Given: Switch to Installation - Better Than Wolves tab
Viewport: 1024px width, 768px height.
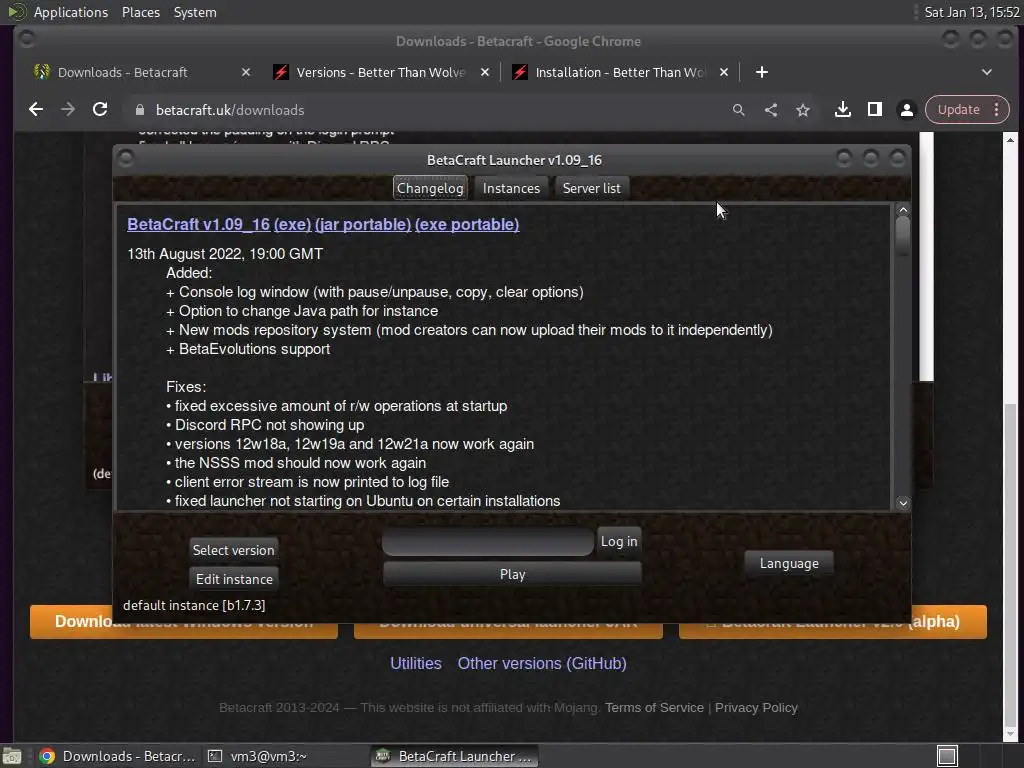Looking at the screenshot, I should pos(620,72).
